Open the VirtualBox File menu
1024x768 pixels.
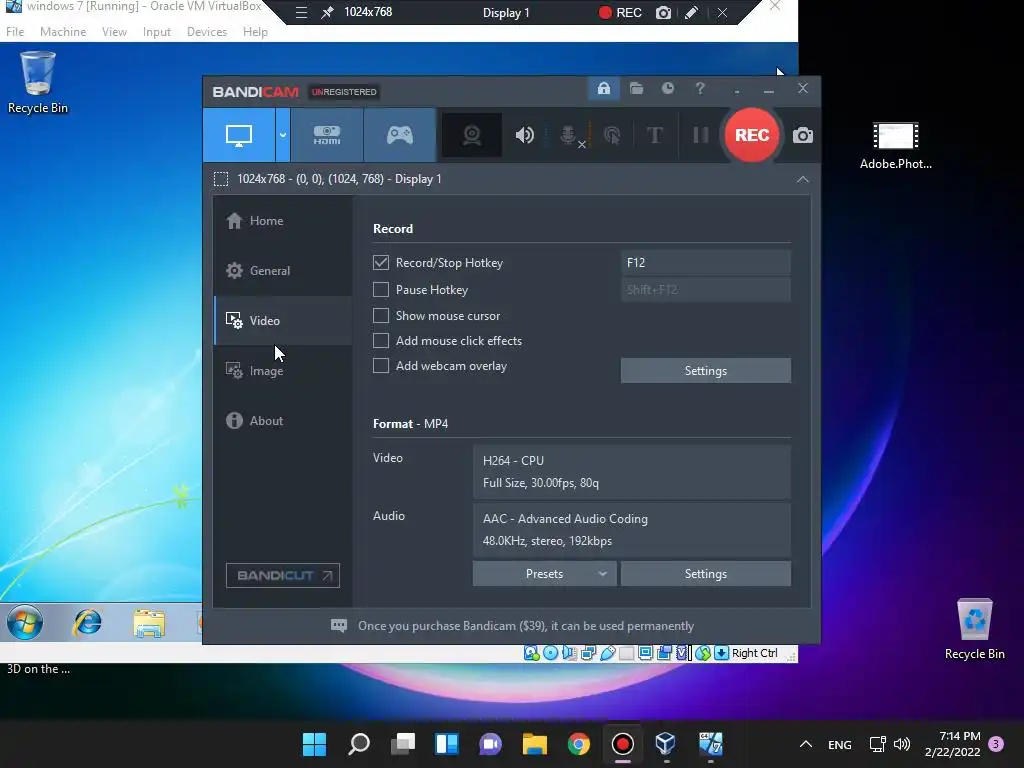pos(14,31)
